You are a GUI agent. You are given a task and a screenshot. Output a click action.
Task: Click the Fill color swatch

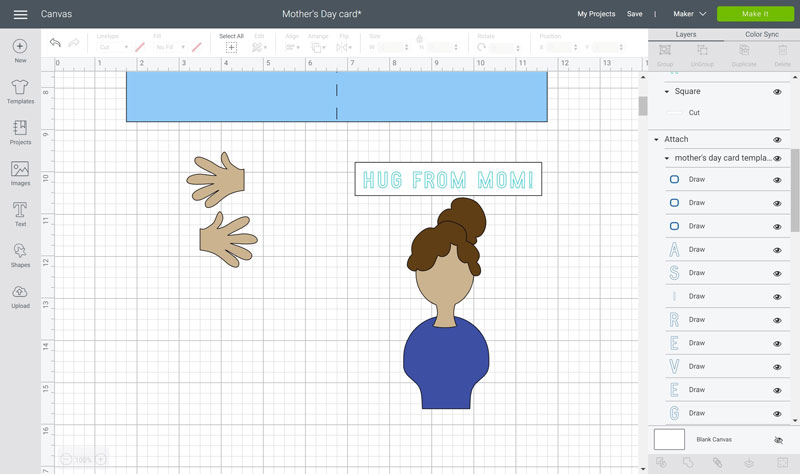[x=196, y=47]
